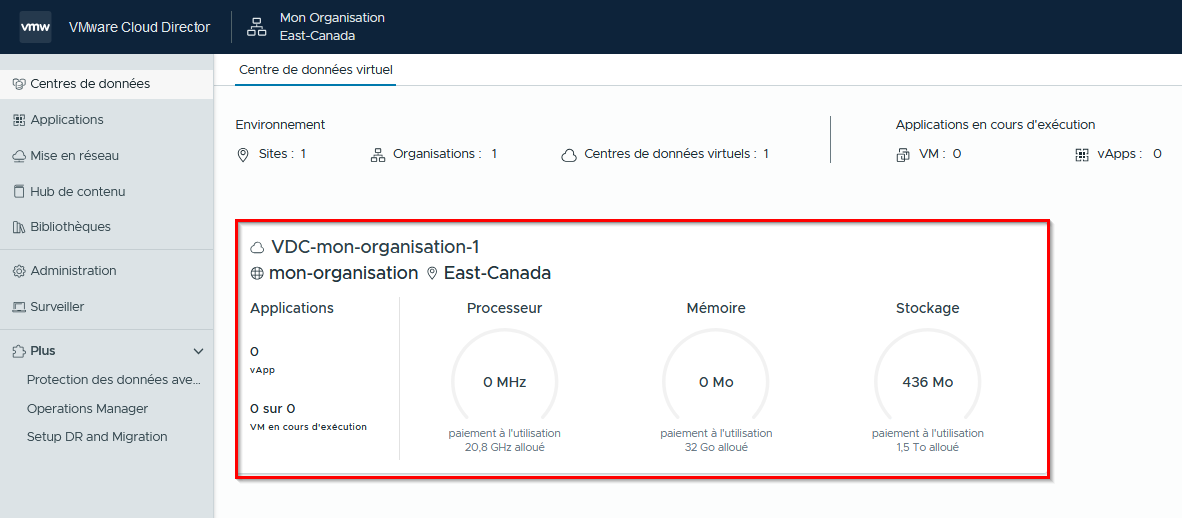Go to Mise en réseau
Screen dimensions: 1182x518
[x=75, y=156]
